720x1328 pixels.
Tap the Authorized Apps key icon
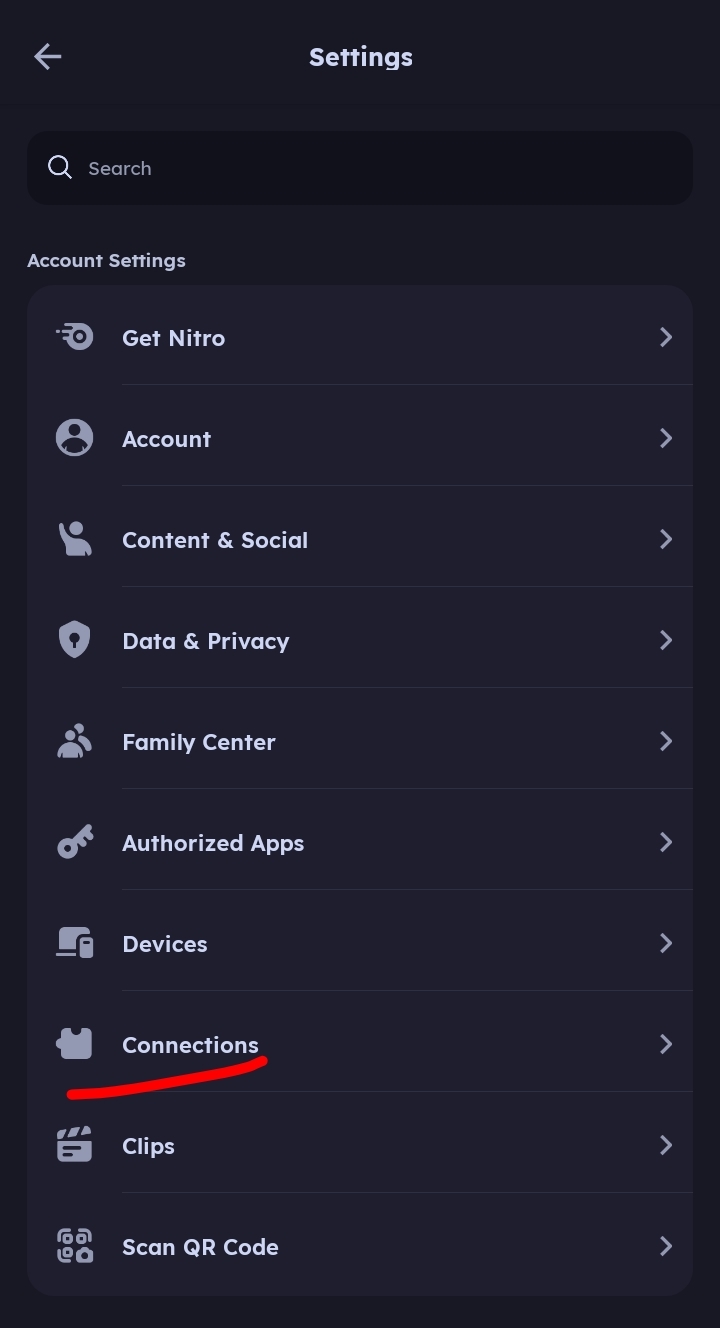(x=75, y=843)
